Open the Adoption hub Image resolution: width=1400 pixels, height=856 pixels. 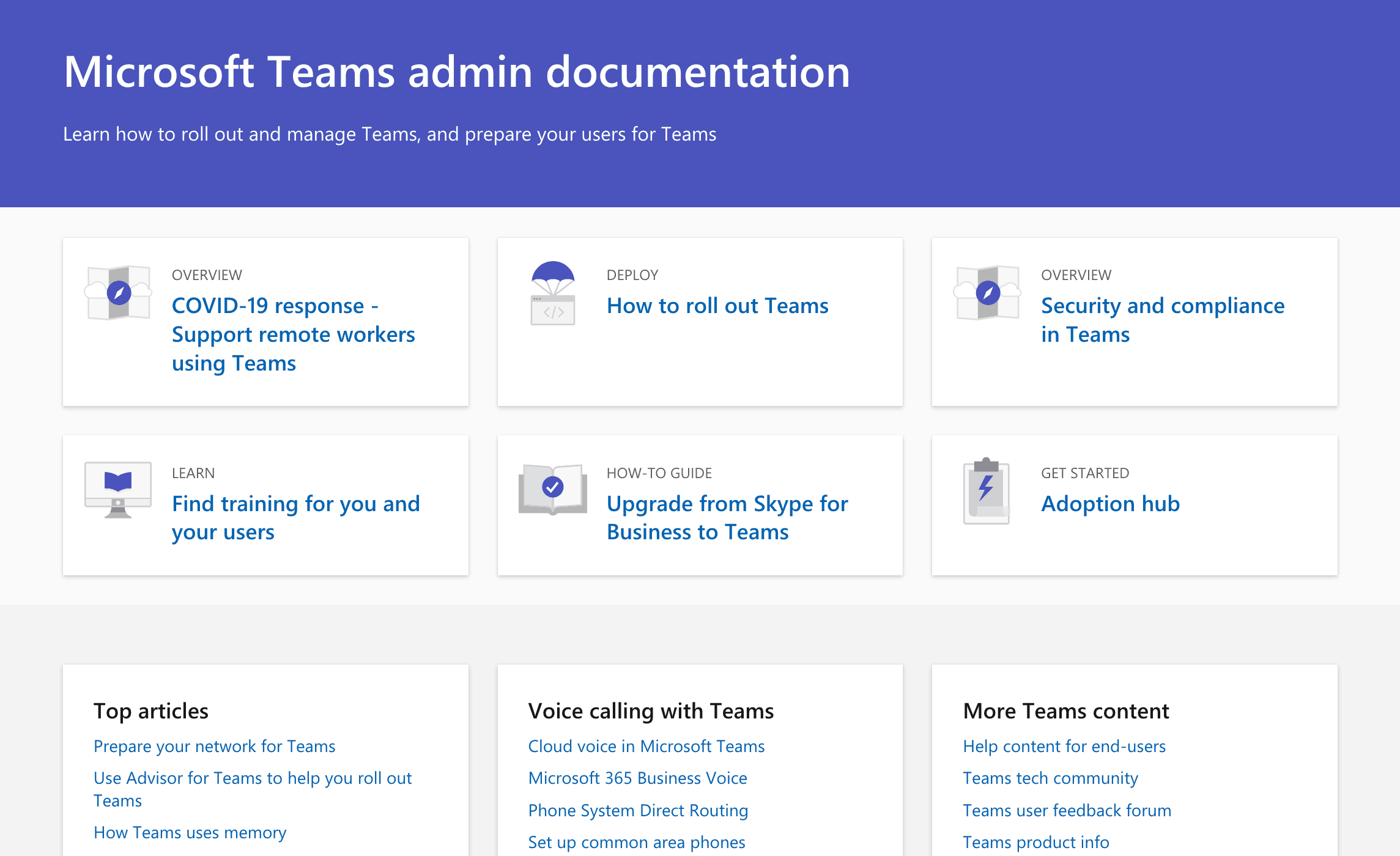tap(1110, 503)
